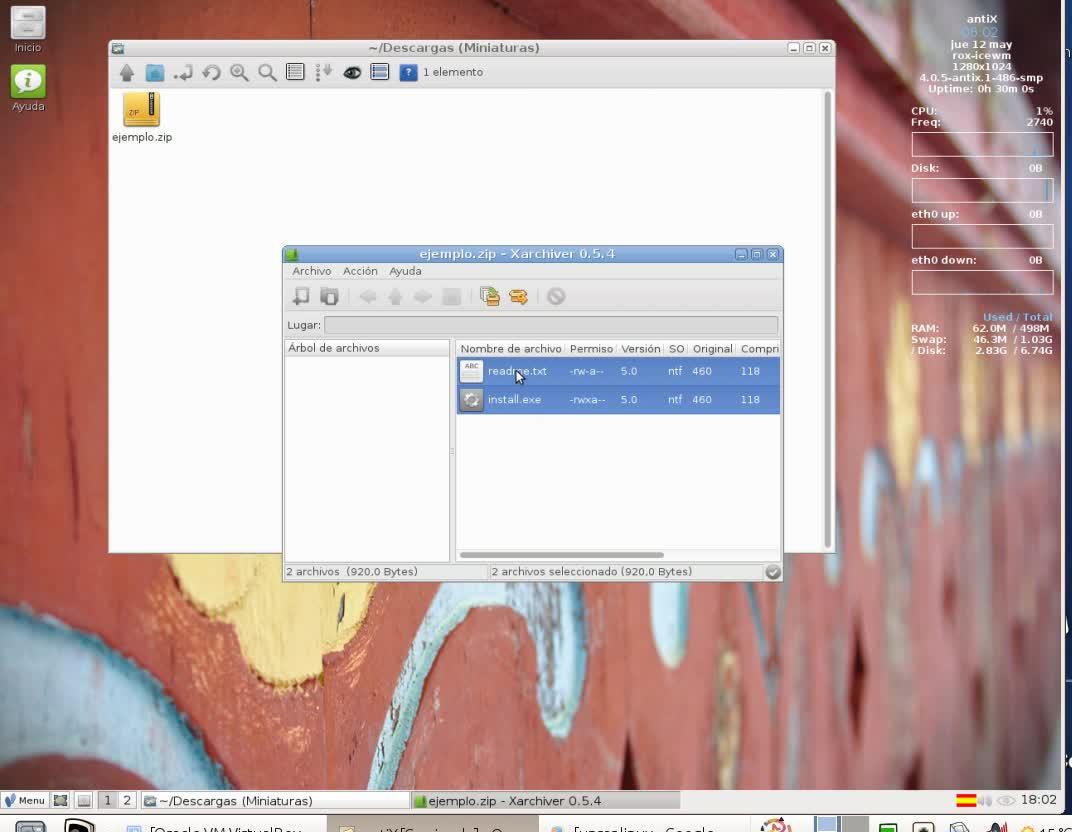Click the zoom in icon in ROX-Filer
The height and width of the screenshot is (832, 1072).
239,72
